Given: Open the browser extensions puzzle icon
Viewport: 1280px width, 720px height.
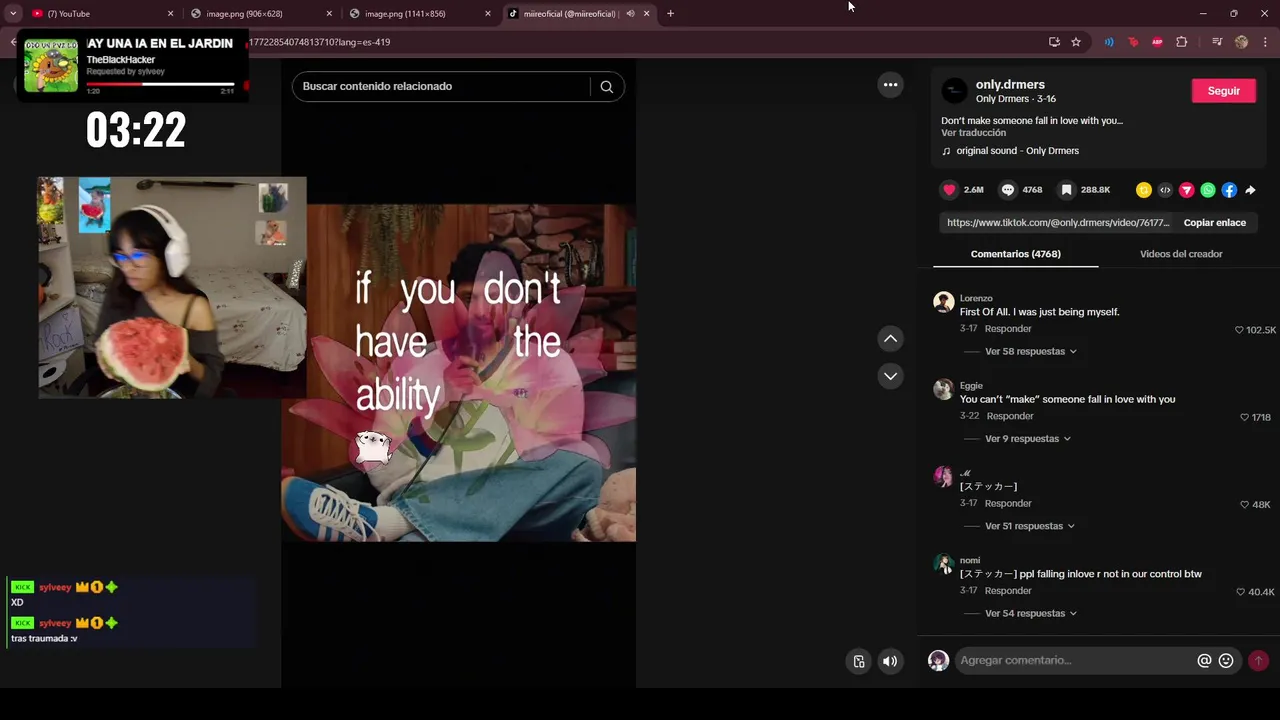Looking at the screenshot, I should tap(1181, 42).
